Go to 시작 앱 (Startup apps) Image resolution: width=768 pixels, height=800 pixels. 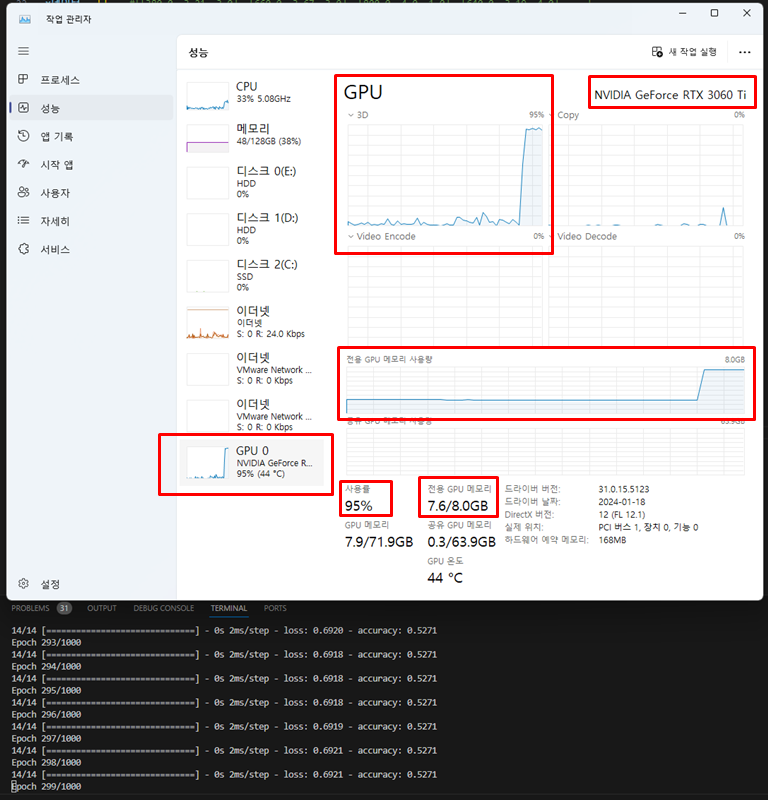point(91,164)
